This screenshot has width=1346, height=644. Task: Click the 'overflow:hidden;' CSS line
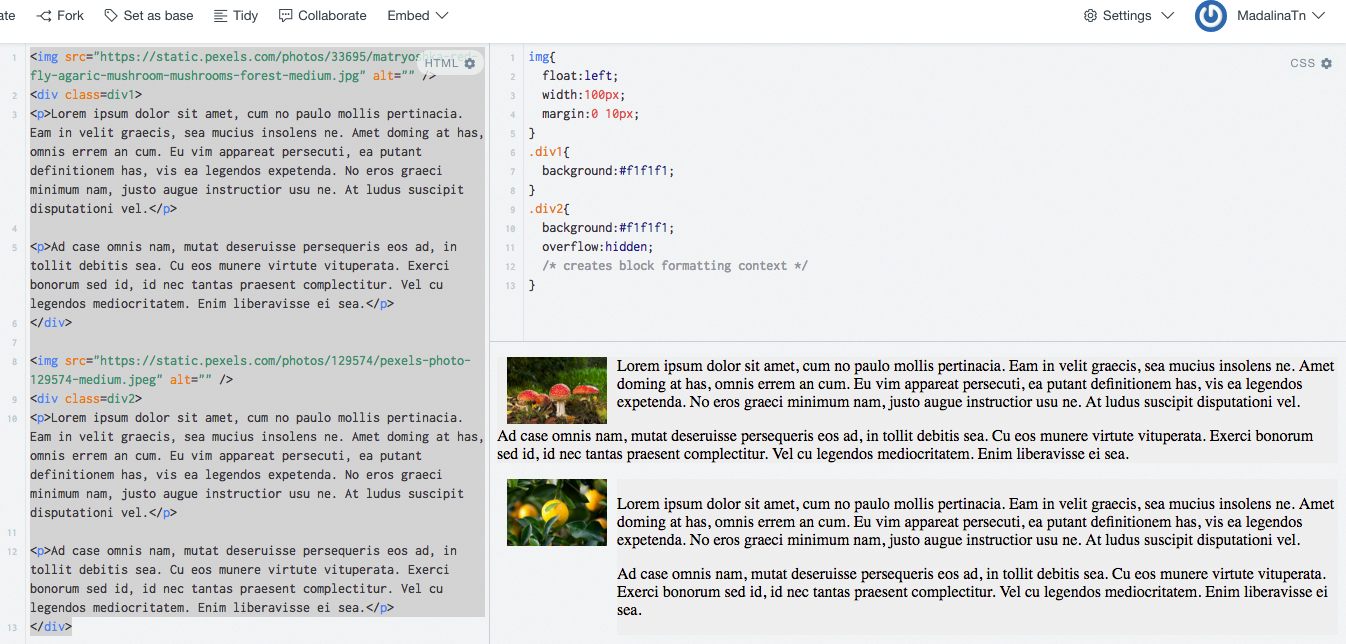pos(597,247)
